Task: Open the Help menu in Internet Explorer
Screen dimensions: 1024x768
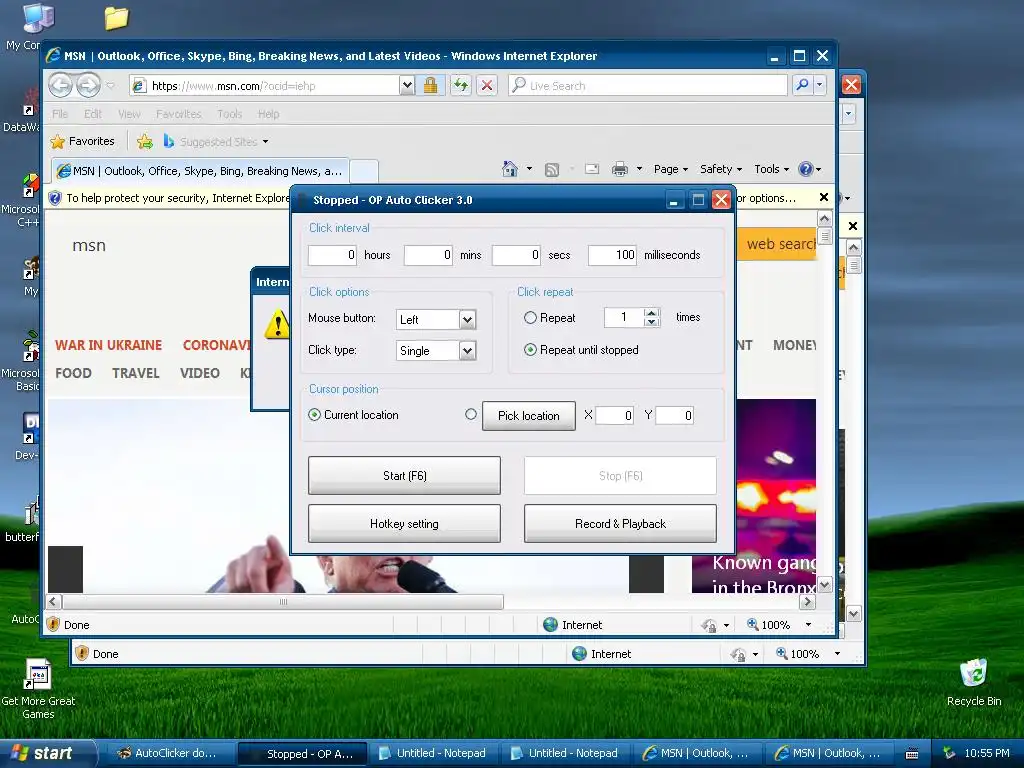Action: 268,114
